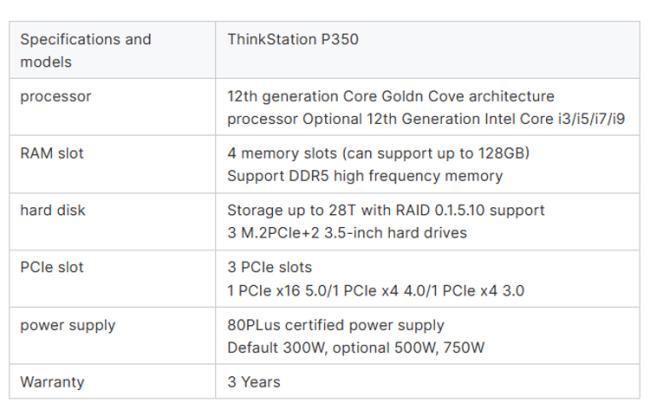The image size is (650, 416).
Task: Select the ThinkStation P350 header cell
Action: point(292,39)
